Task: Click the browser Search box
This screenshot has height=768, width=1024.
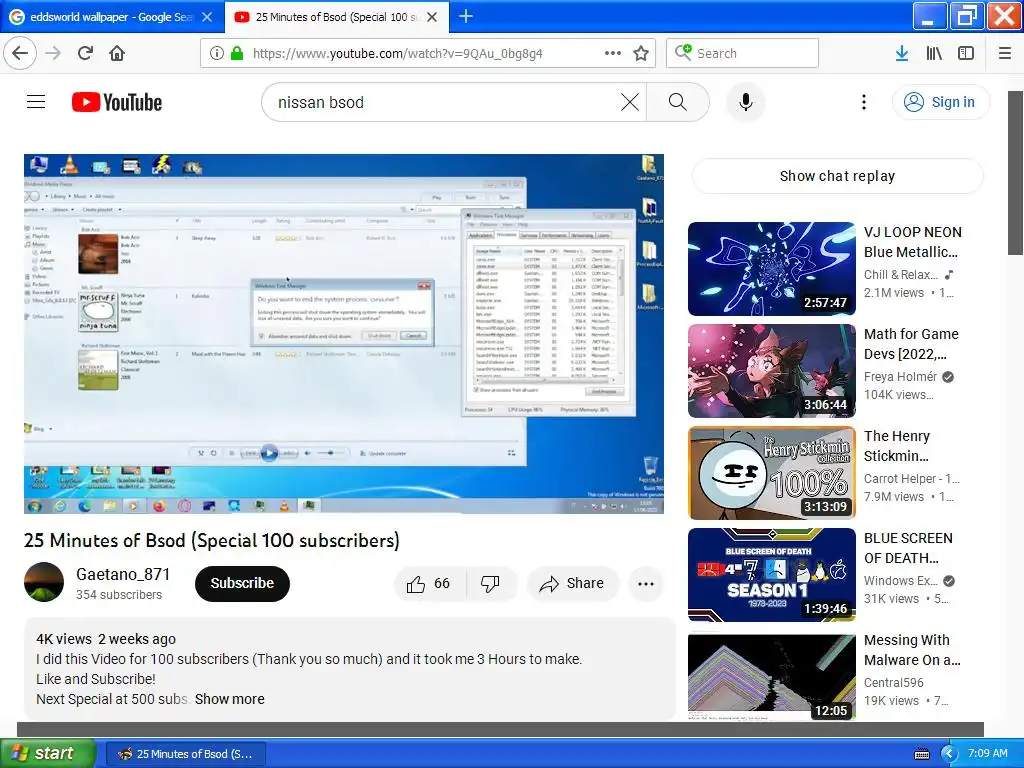Action: 742,53
